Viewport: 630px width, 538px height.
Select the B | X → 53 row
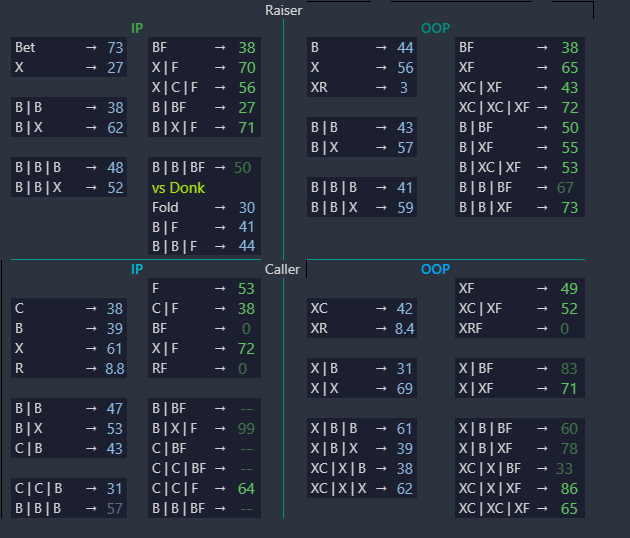[69, 428]
